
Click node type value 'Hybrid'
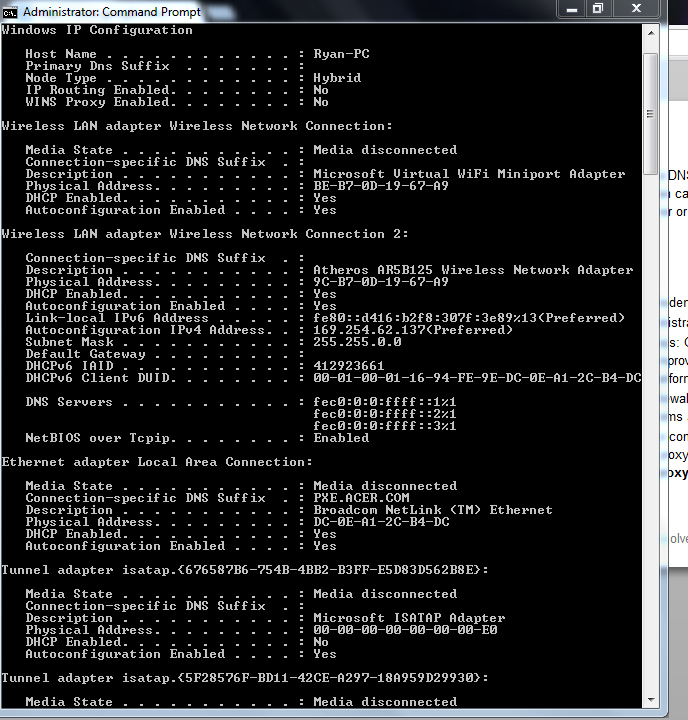tap(337, 78)
